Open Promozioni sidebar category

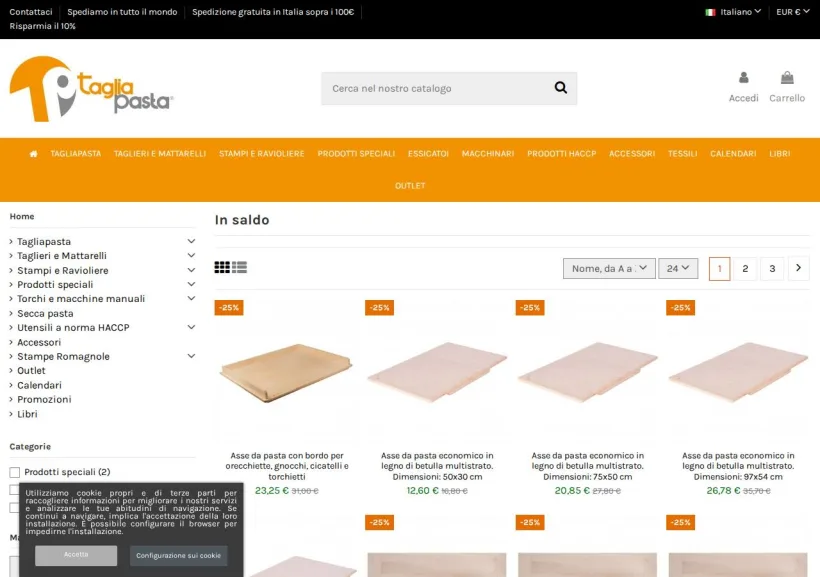coord(44,399)
